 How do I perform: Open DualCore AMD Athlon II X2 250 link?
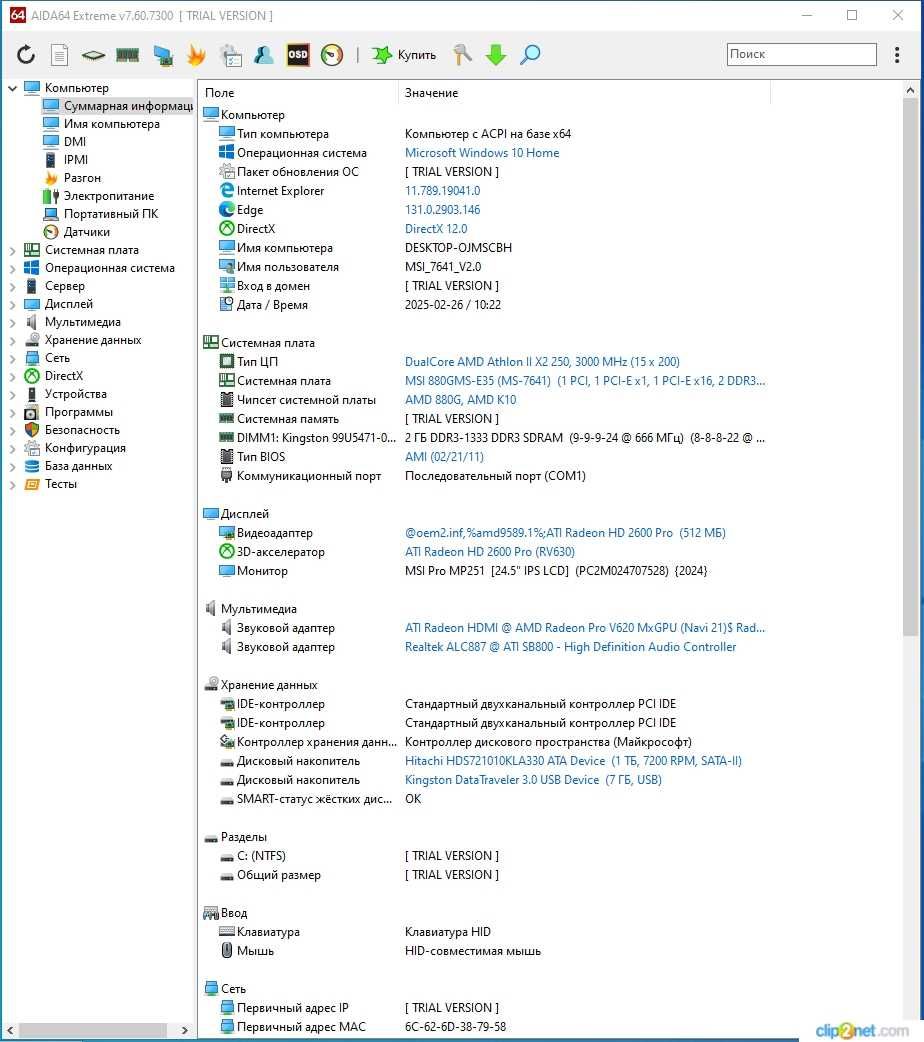[542, 362]
